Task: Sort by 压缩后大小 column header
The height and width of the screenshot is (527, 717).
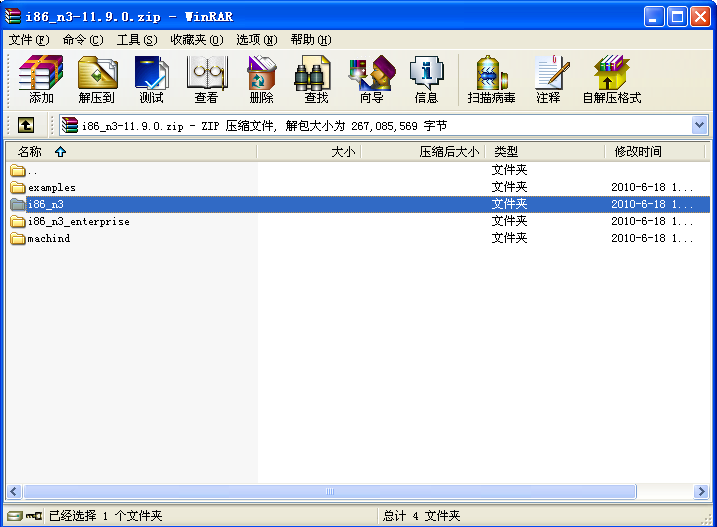Action: tap(423, 151)
